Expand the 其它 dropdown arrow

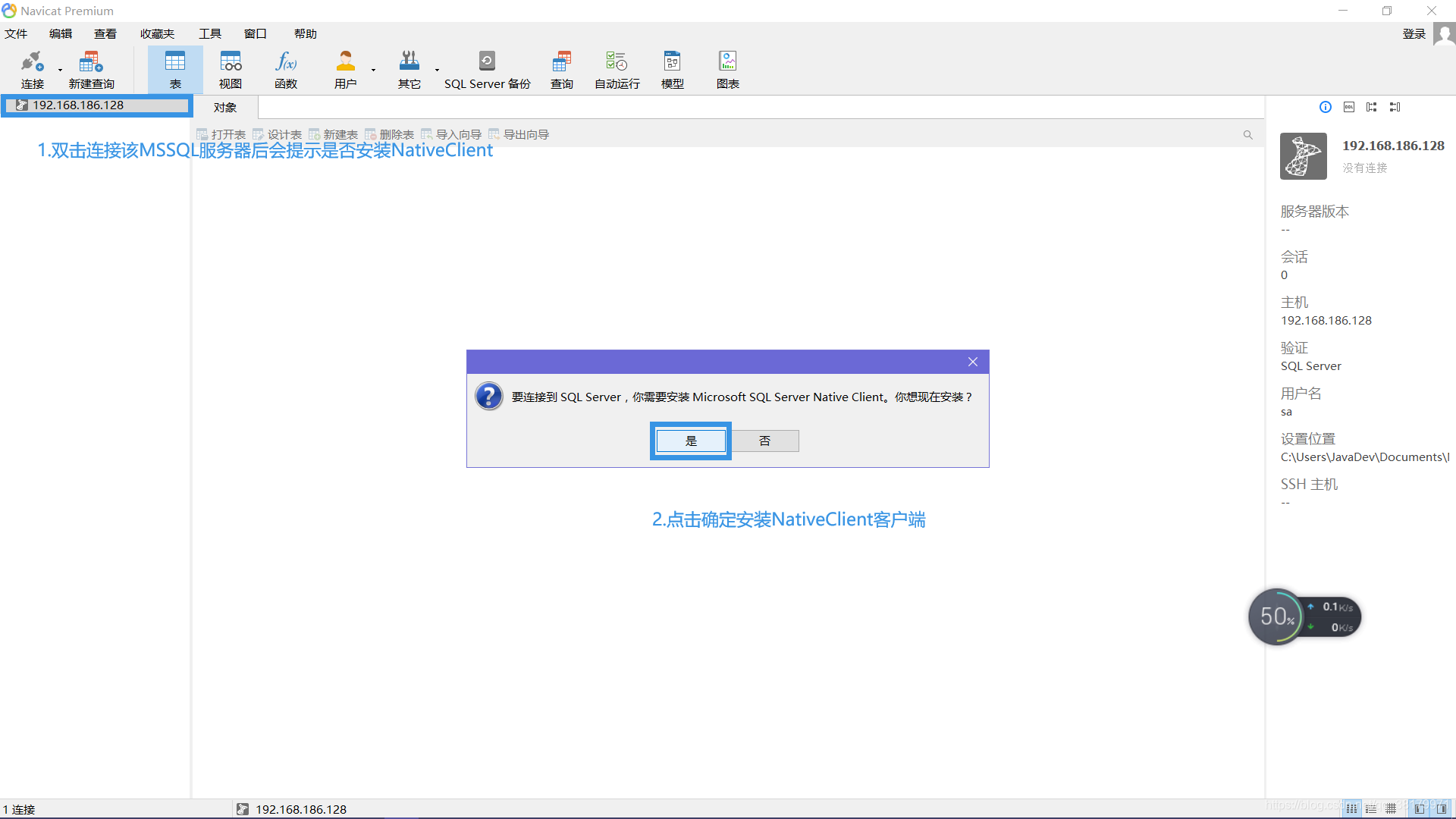[x=437, y=70]
